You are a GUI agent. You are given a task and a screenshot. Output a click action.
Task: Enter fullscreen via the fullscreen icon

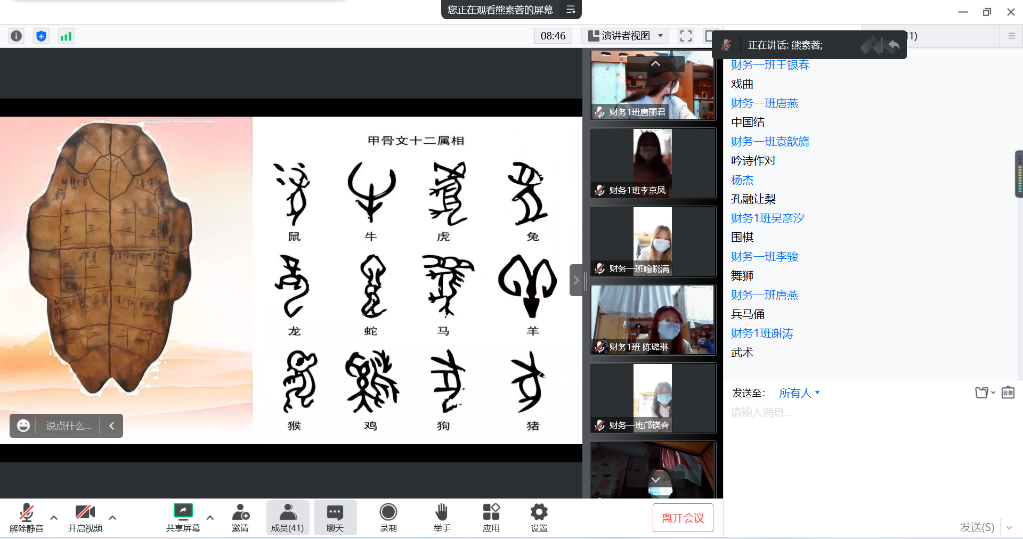686,36
